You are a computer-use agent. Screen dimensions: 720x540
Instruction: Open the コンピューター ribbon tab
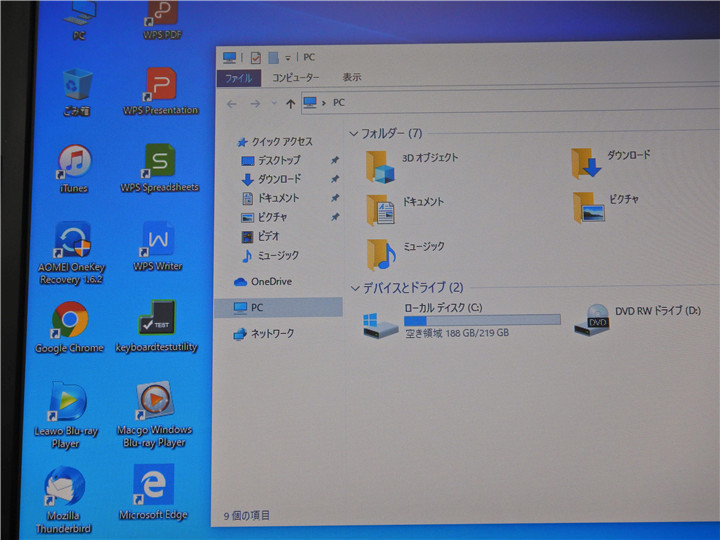pyautogui.click(x=295, y=78)
